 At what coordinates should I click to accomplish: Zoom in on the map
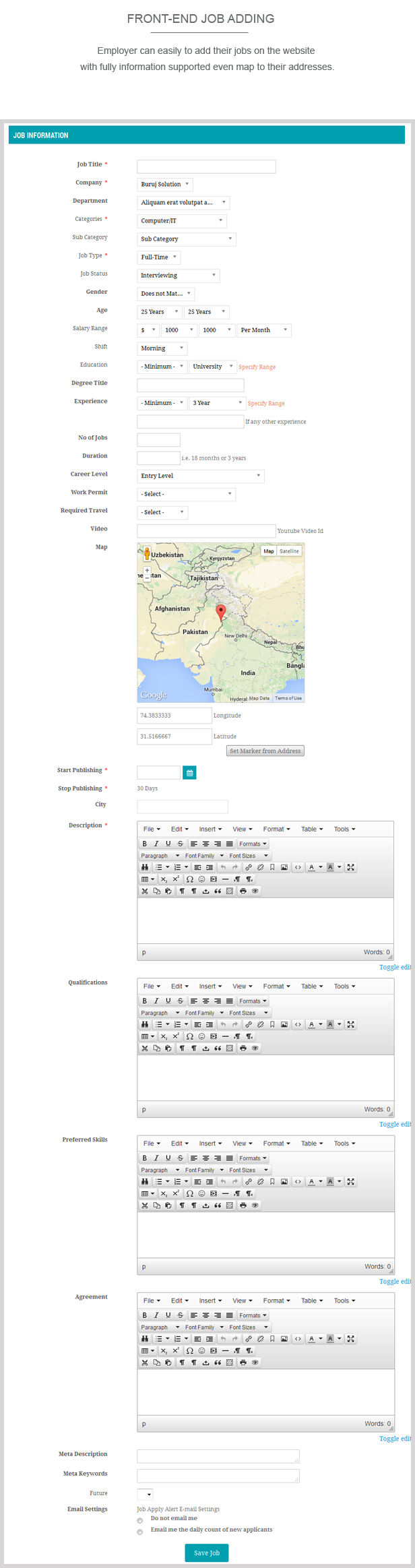[x=147, y=570]
